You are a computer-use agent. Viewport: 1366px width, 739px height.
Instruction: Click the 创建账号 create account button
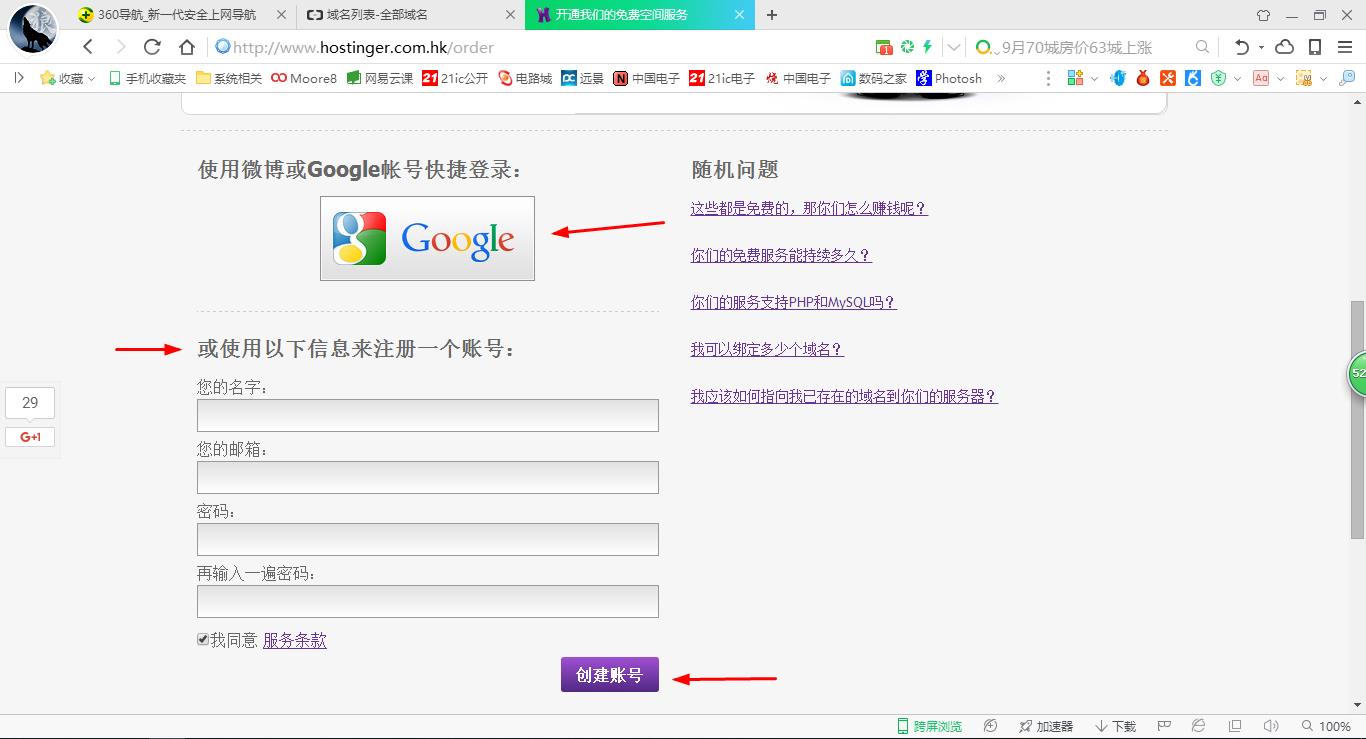609,675
